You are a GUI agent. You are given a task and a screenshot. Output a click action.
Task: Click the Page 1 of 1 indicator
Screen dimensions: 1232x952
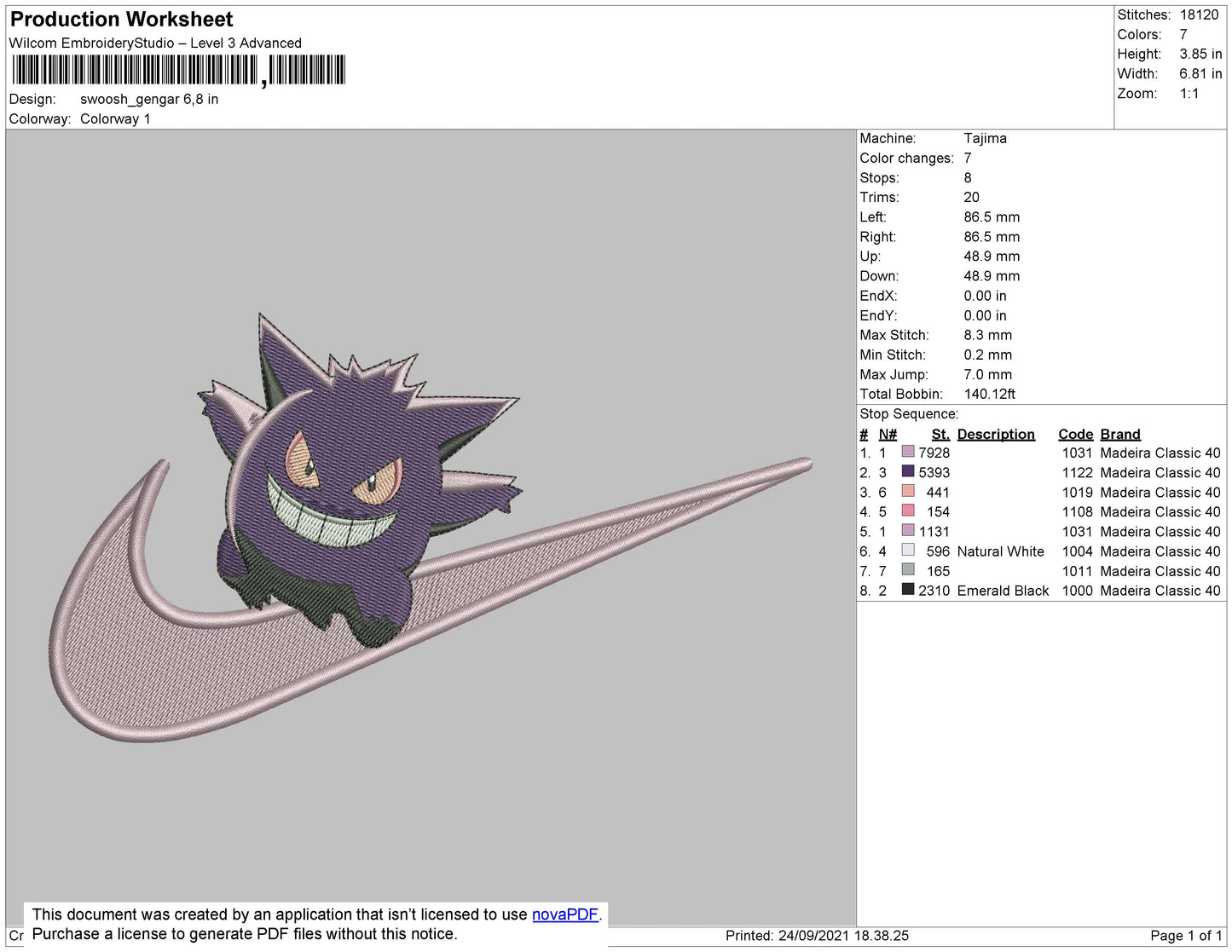pos(1185,936)
